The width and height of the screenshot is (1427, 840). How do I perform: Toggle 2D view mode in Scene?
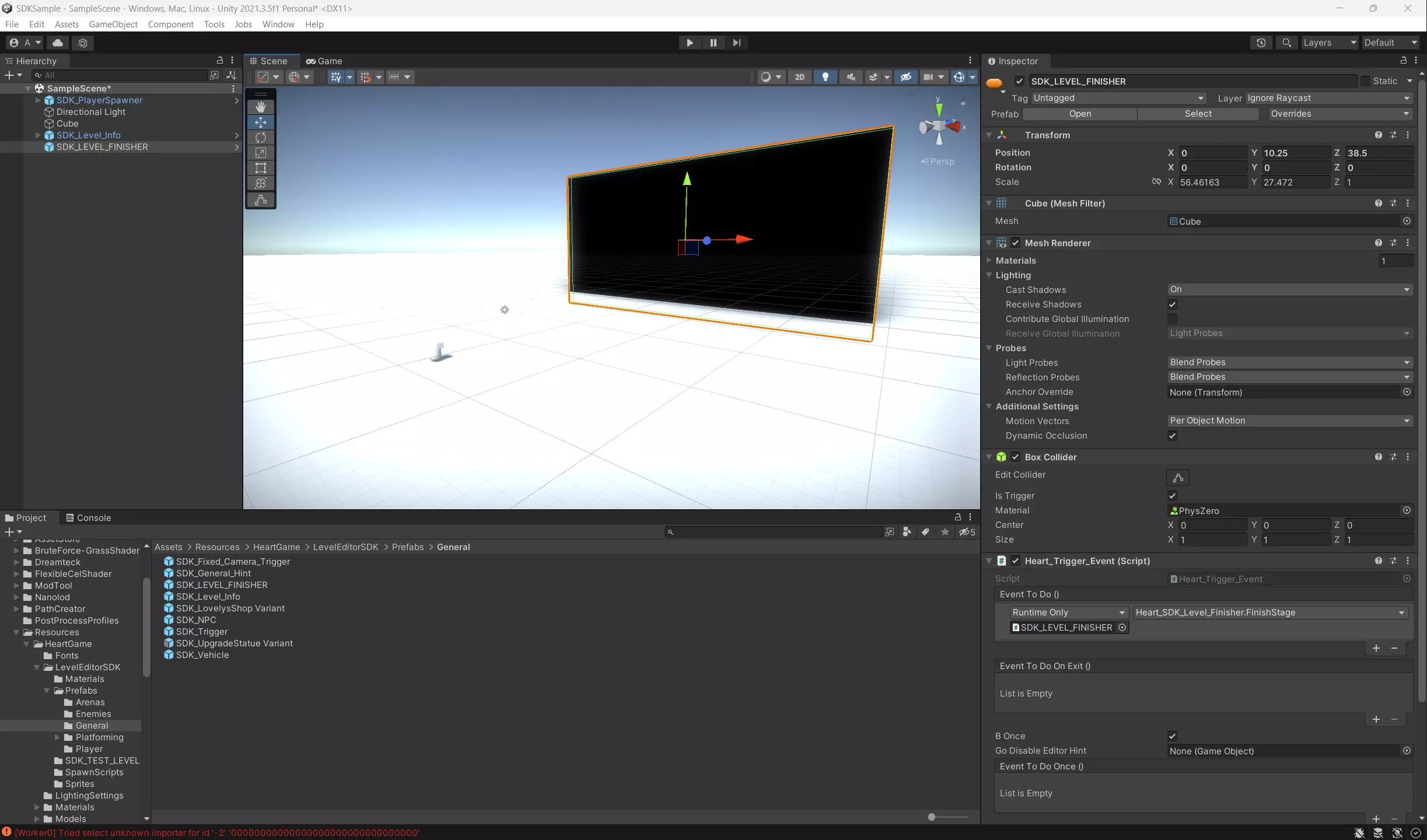click(x=799, y=77)
